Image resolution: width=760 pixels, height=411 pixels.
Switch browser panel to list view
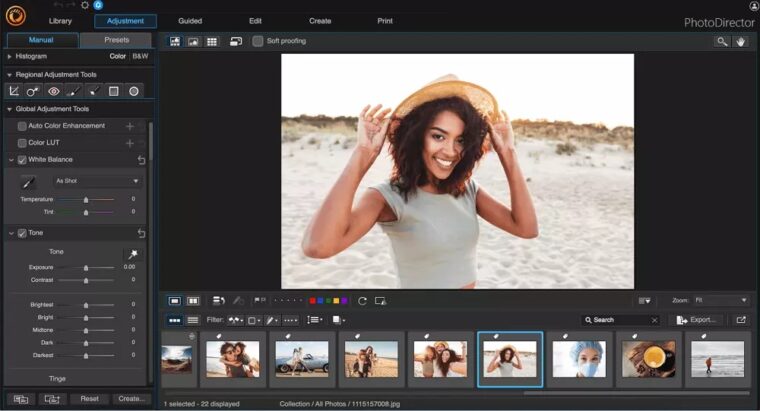point(193,320)
